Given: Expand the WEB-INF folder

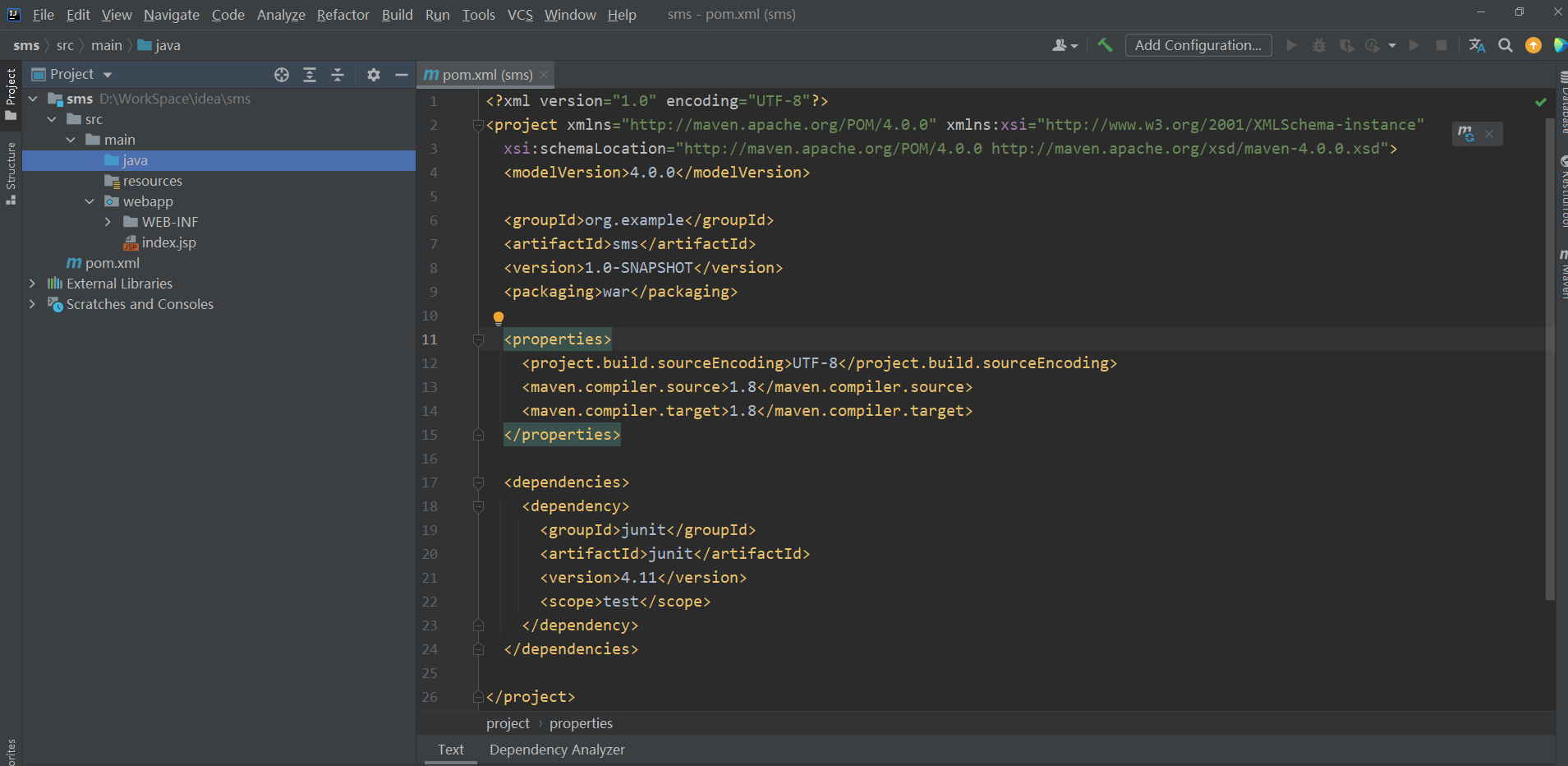Looking at the screenshot, I should coord(108,222).
